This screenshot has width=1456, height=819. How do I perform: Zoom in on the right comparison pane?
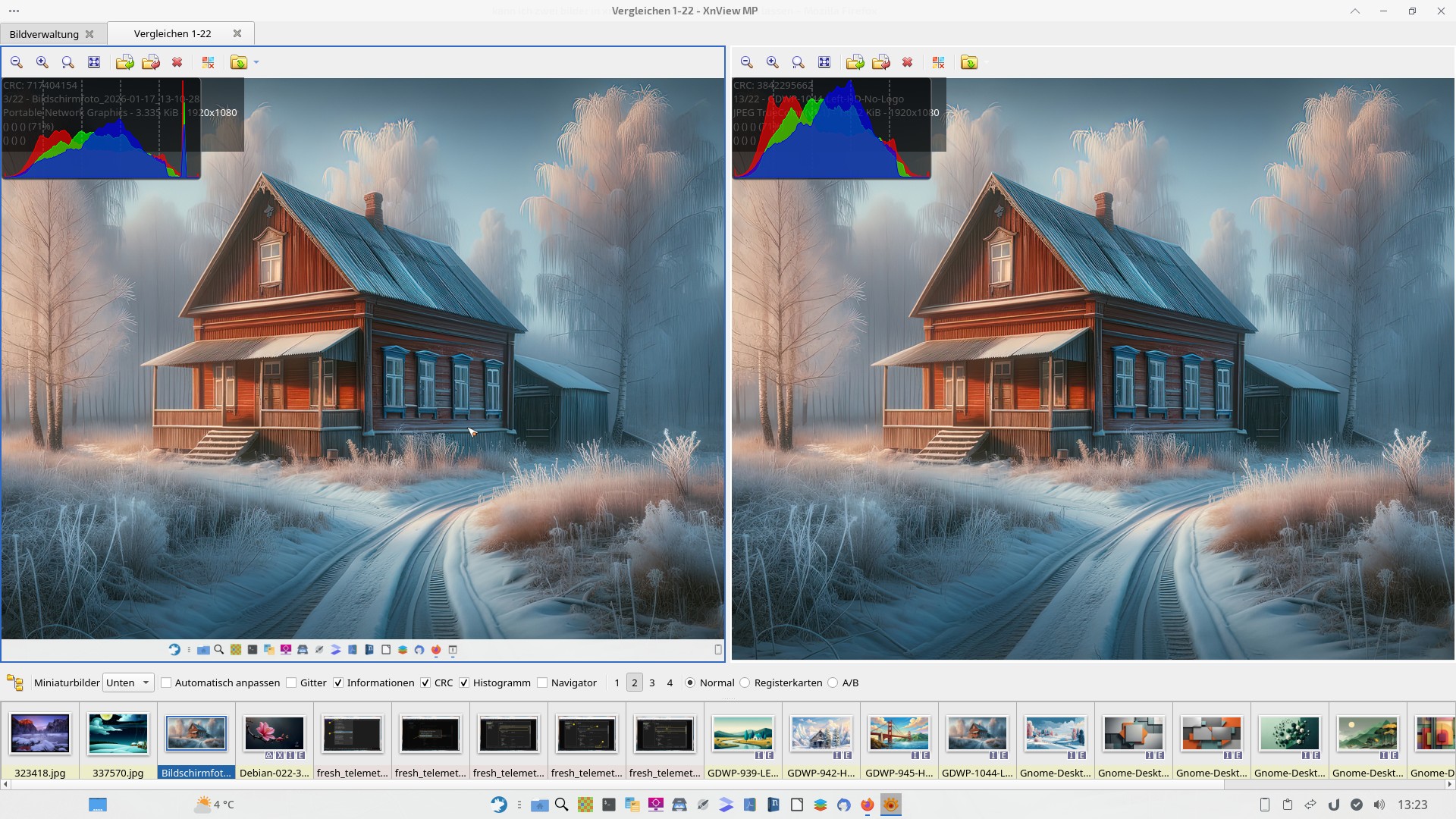pos(773,62)
